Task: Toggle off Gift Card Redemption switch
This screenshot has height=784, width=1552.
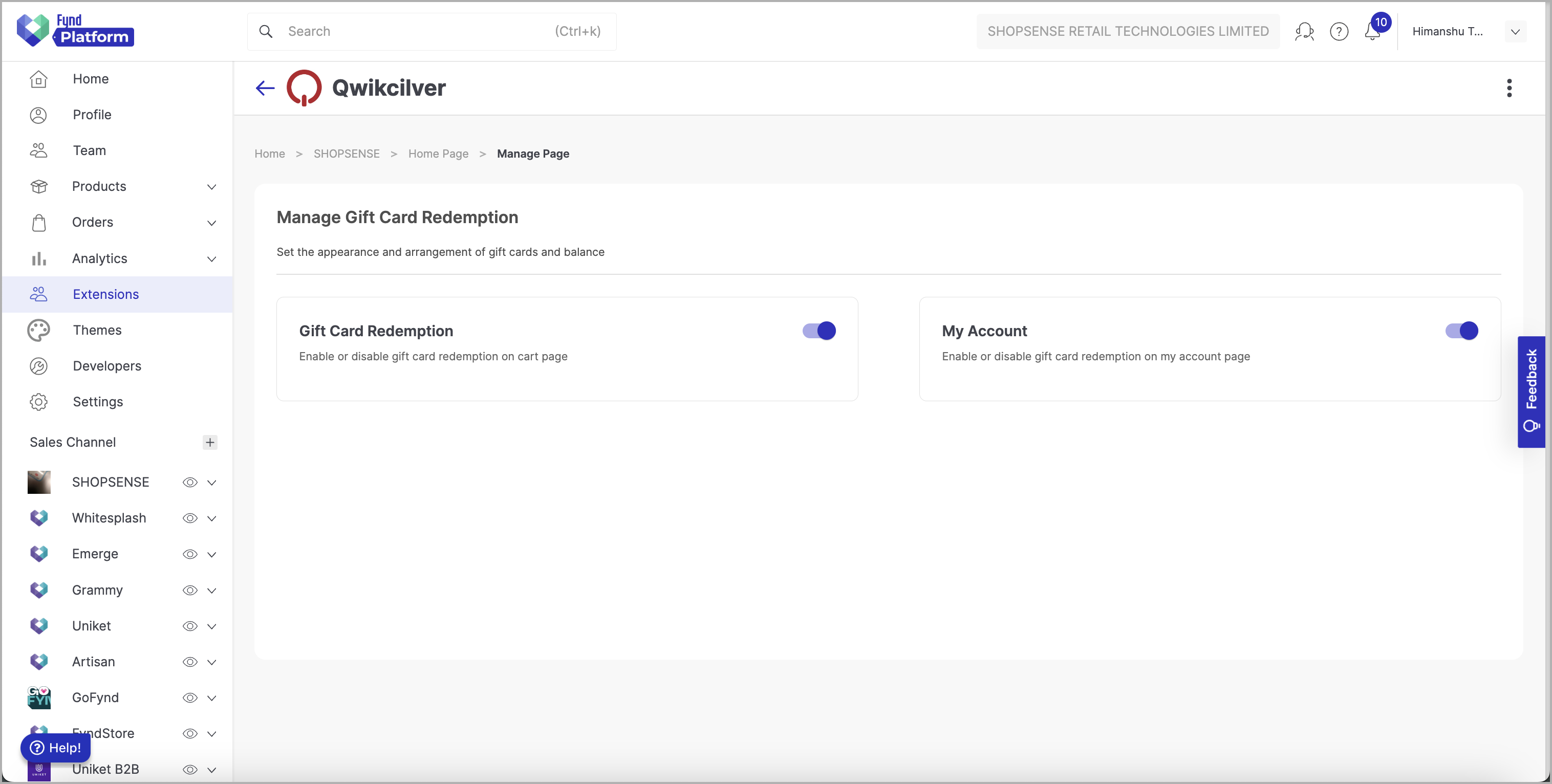Action: [819, 331]
